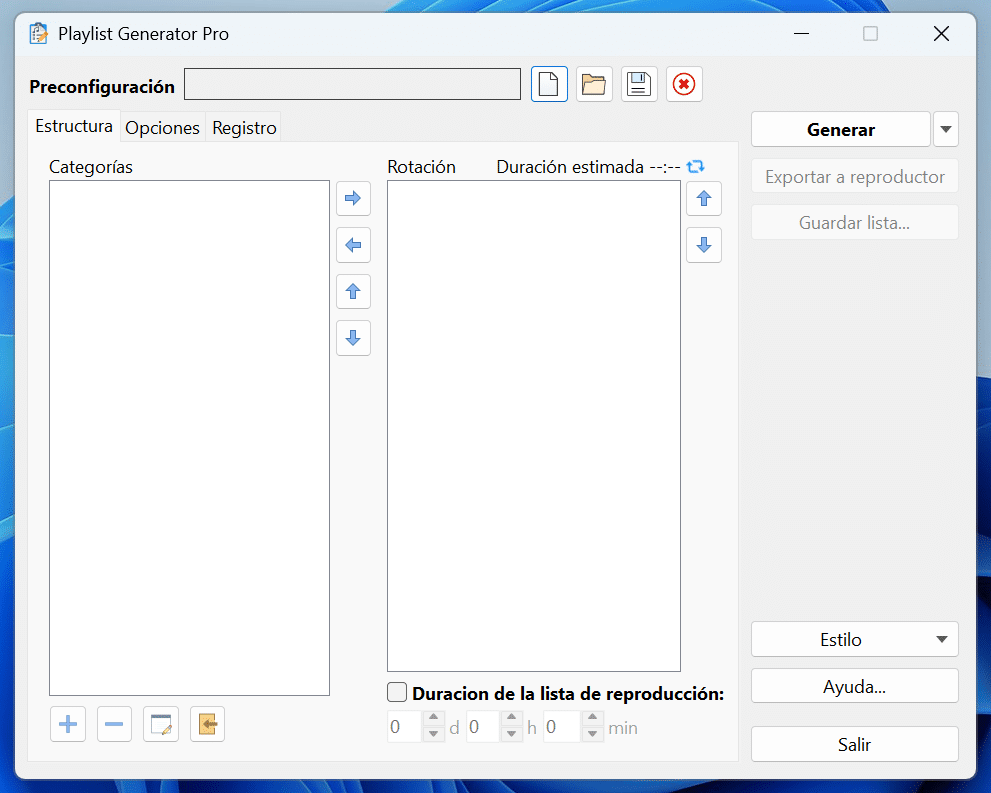Decrease minutes with the down spinner
Image resolution: width=991 pixels, height=793 pixels.
592,734
